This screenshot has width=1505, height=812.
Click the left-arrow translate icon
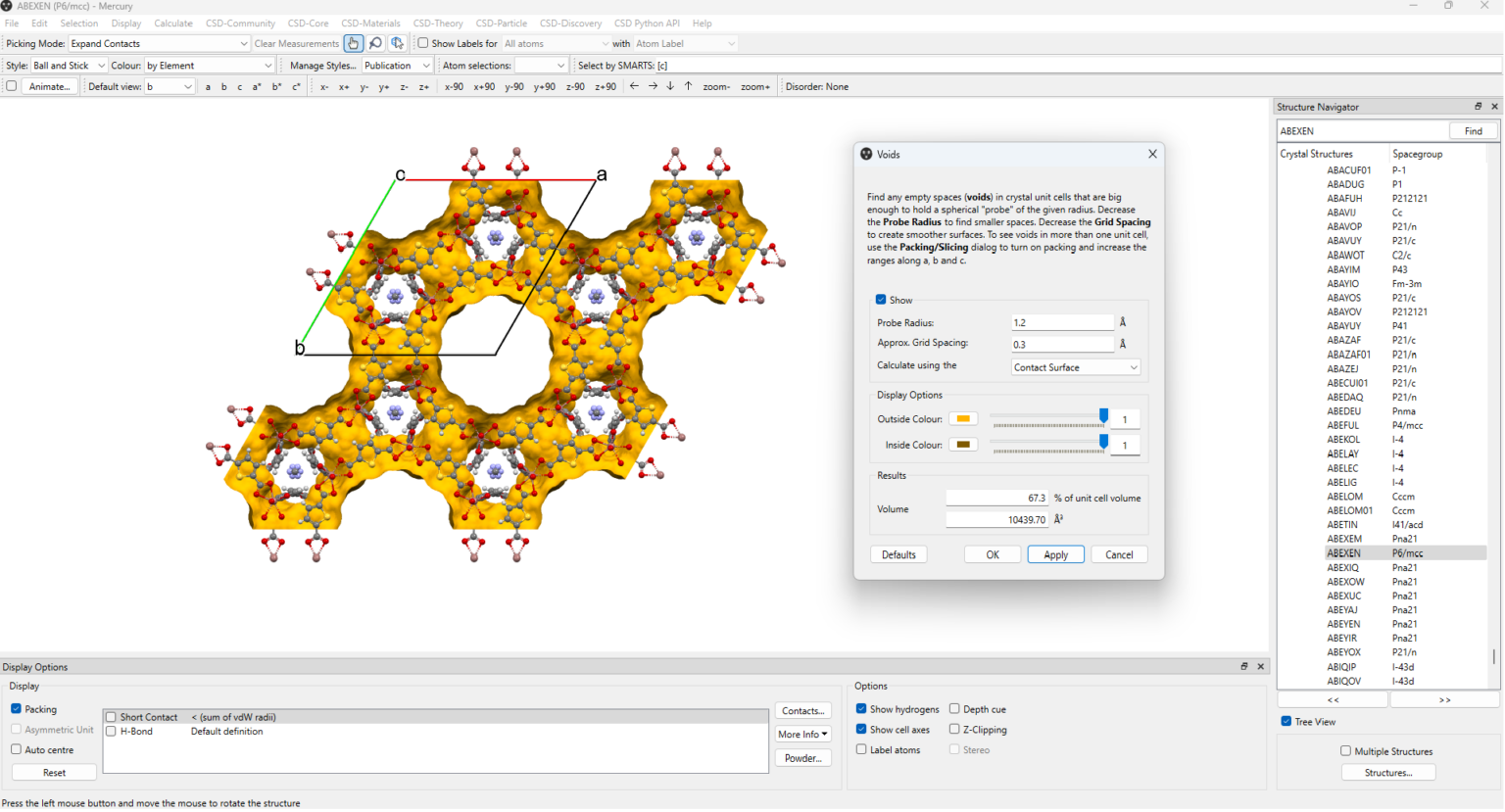pos(633,86)
